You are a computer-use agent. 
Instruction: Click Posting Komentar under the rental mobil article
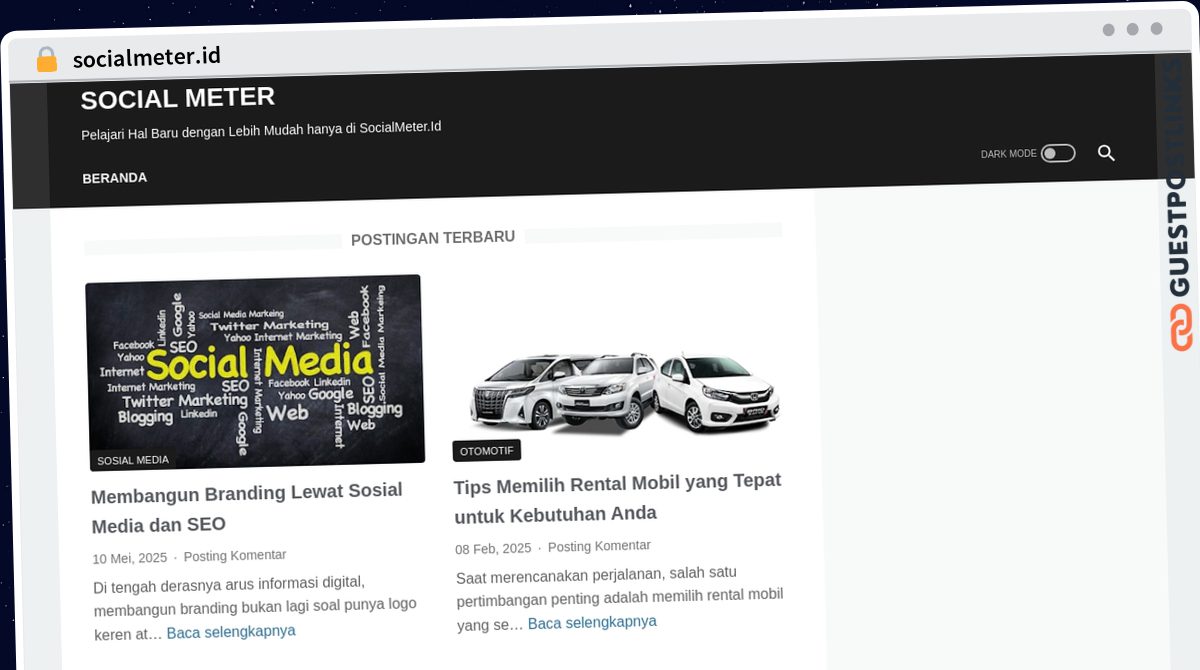click(x=599, y=547)
